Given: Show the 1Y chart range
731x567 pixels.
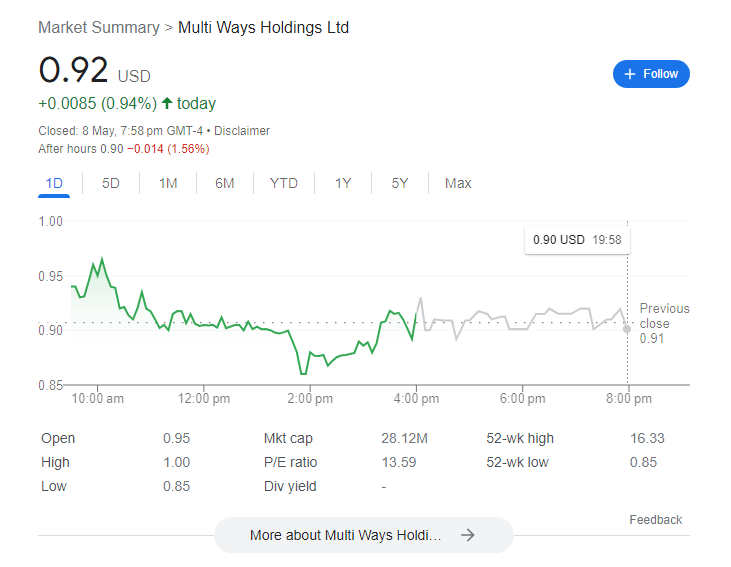Looking at the screenshot, I should 343,183.
